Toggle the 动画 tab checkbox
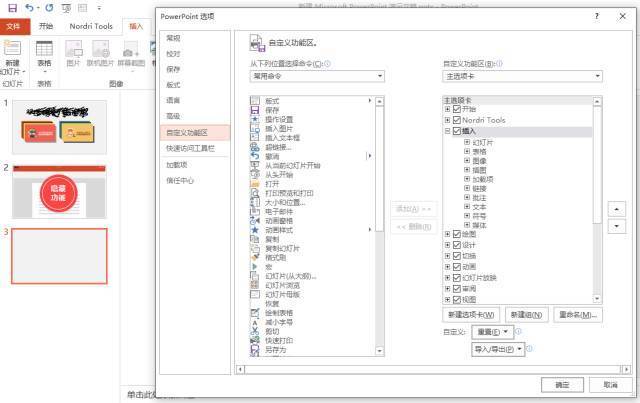640x403 pixels. 457,267
